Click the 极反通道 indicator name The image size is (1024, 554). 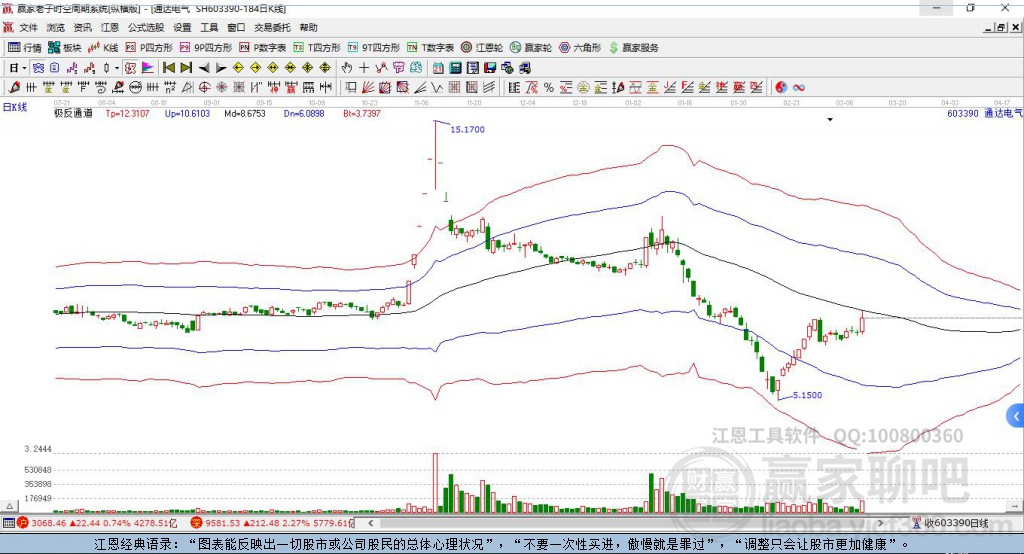point(73,113)
